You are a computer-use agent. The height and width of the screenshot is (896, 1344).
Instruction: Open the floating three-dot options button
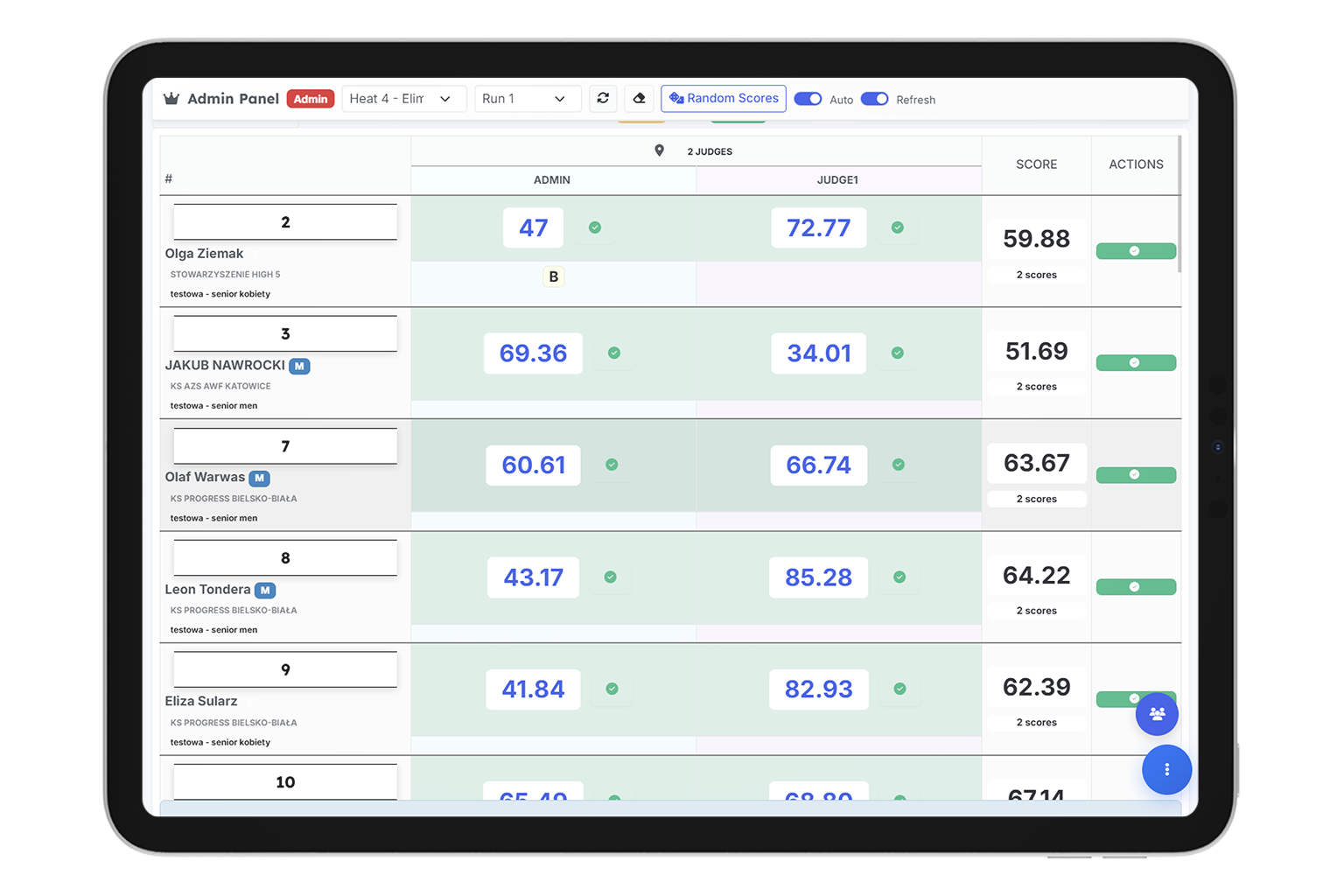pos(1166,770)
